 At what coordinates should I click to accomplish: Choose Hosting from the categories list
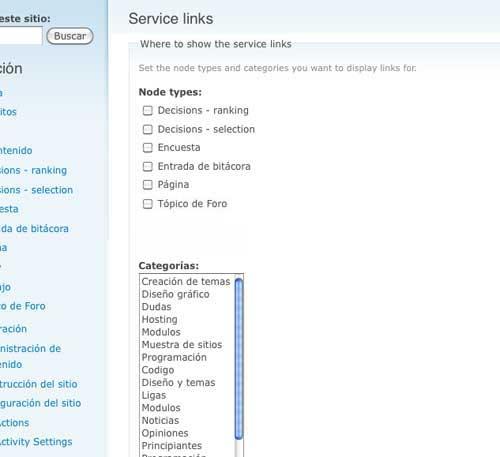pos(159,320)
